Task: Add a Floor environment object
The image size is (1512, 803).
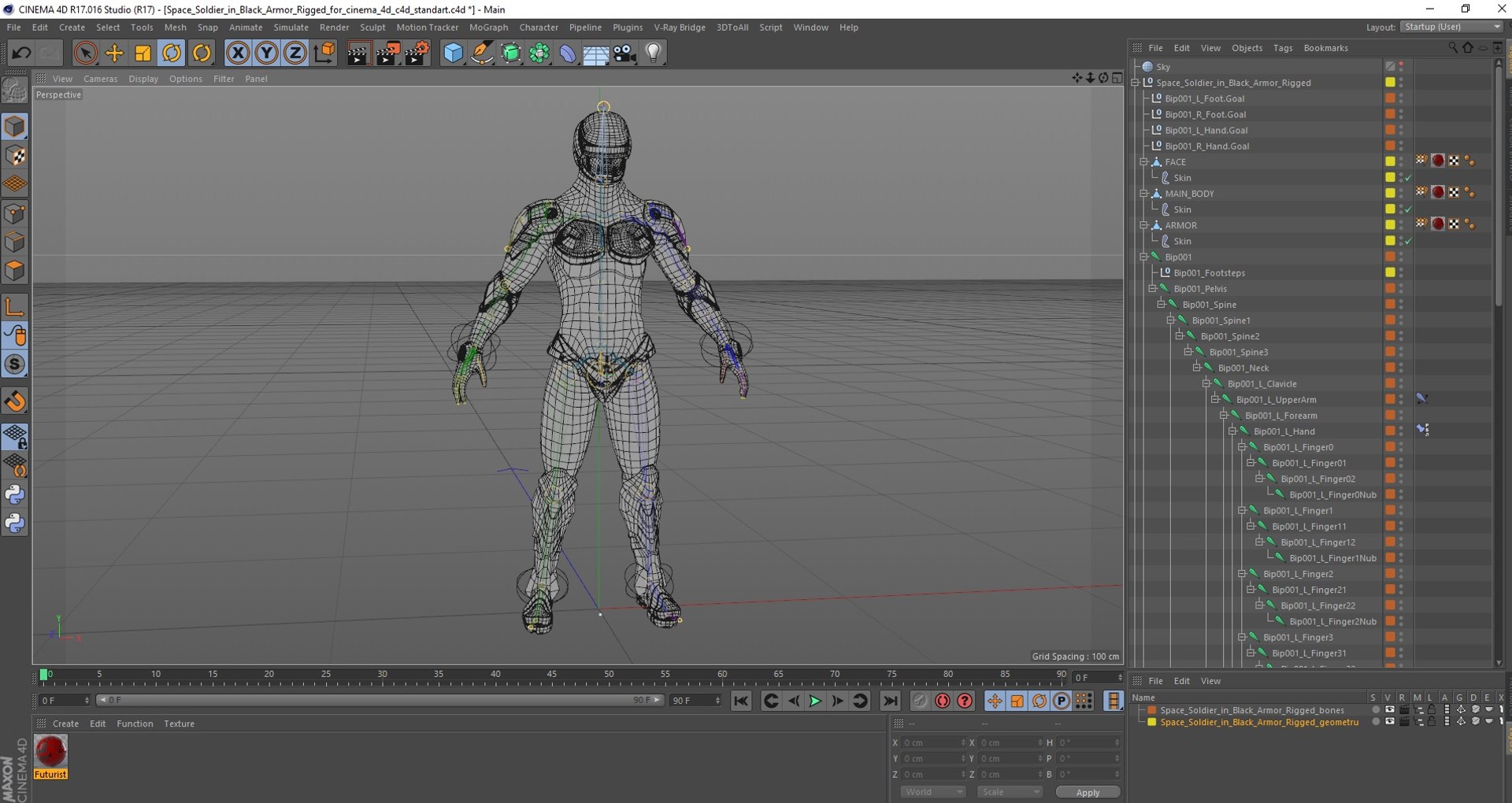Action: coord(596,53)
